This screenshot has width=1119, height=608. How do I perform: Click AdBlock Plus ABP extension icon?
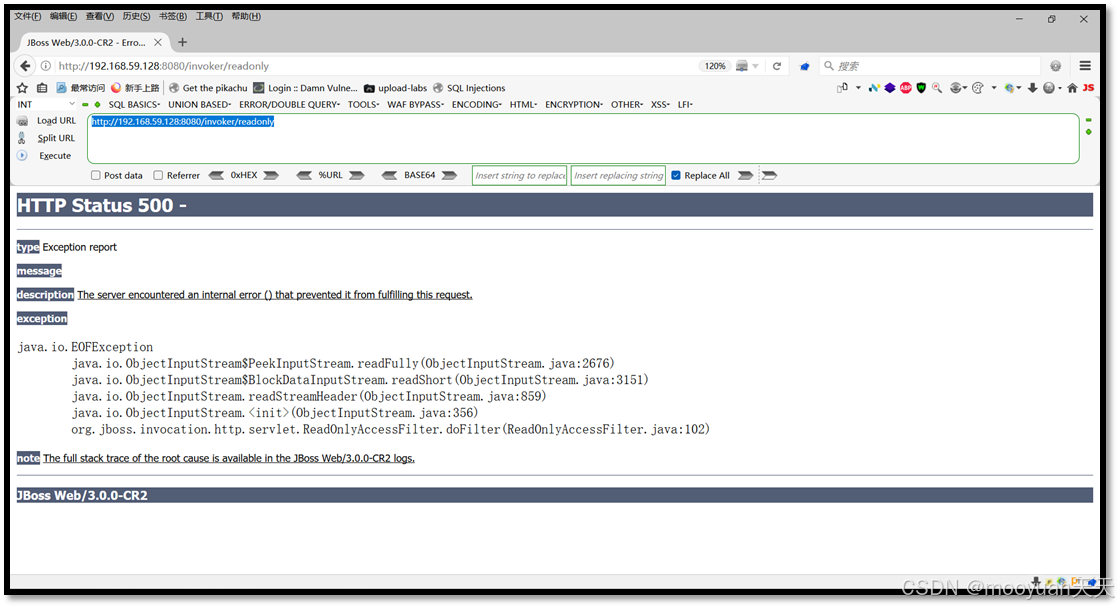tap(906, 88)
